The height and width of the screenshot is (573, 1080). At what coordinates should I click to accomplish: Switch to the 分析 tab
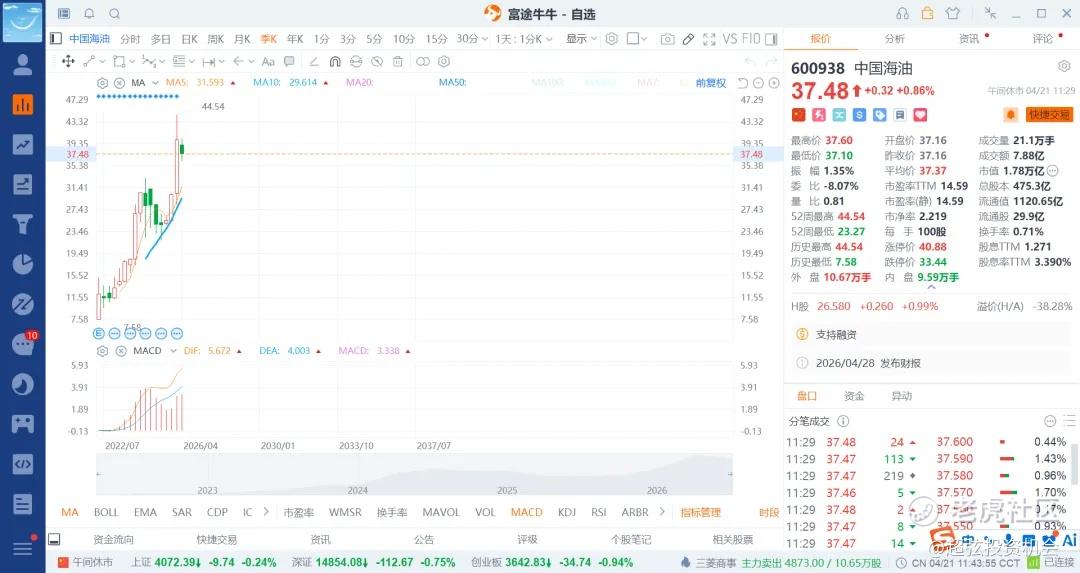click(x=895, y=39)
